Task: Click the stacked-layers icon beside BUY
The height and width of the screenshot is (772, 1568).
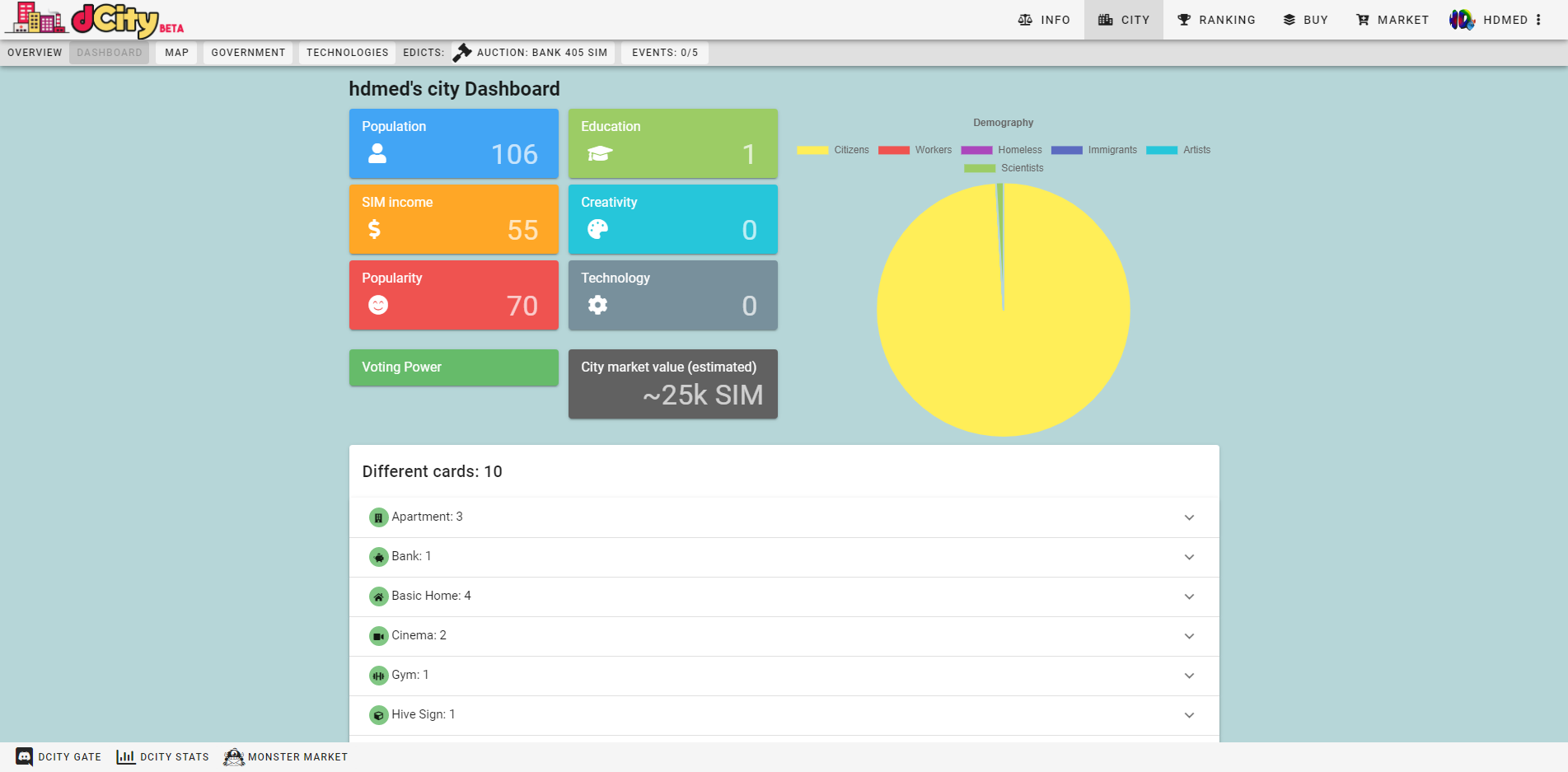Action: coord(1290,20)
